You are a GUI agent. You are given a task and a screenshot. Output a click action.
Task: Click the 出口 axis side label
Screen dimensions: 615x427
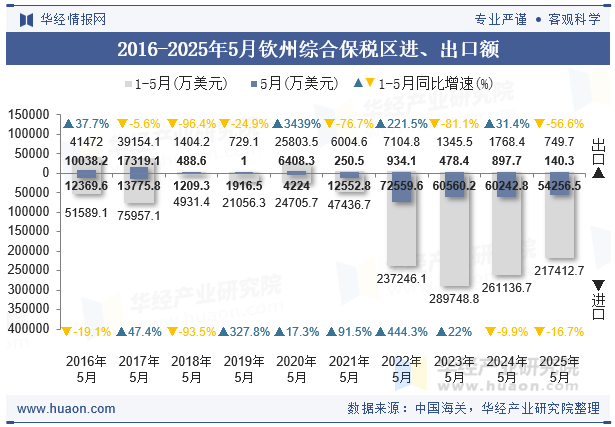point(599,151)
